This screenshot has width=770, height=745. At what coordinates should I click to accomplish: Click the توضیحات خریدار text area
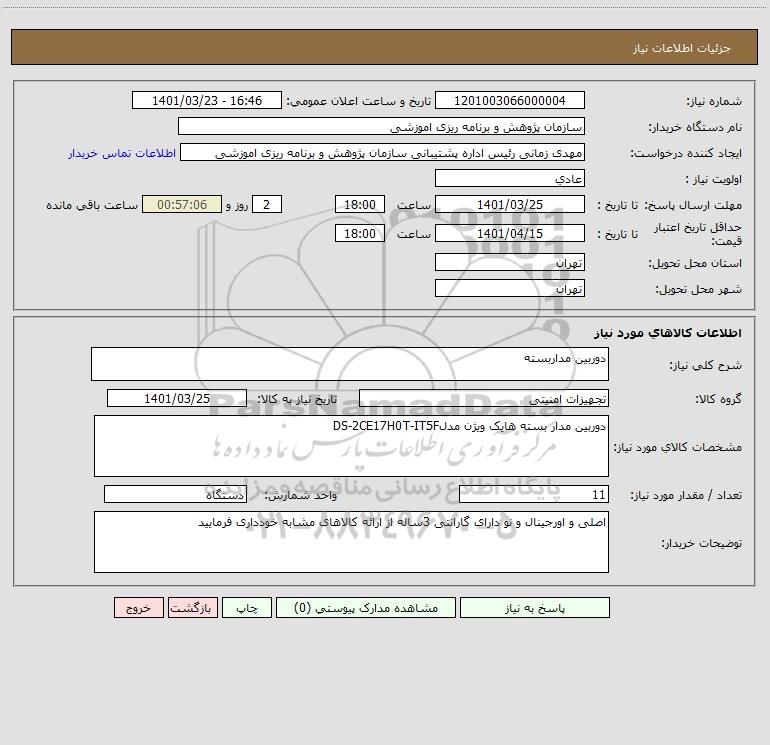tap(351, 542)
